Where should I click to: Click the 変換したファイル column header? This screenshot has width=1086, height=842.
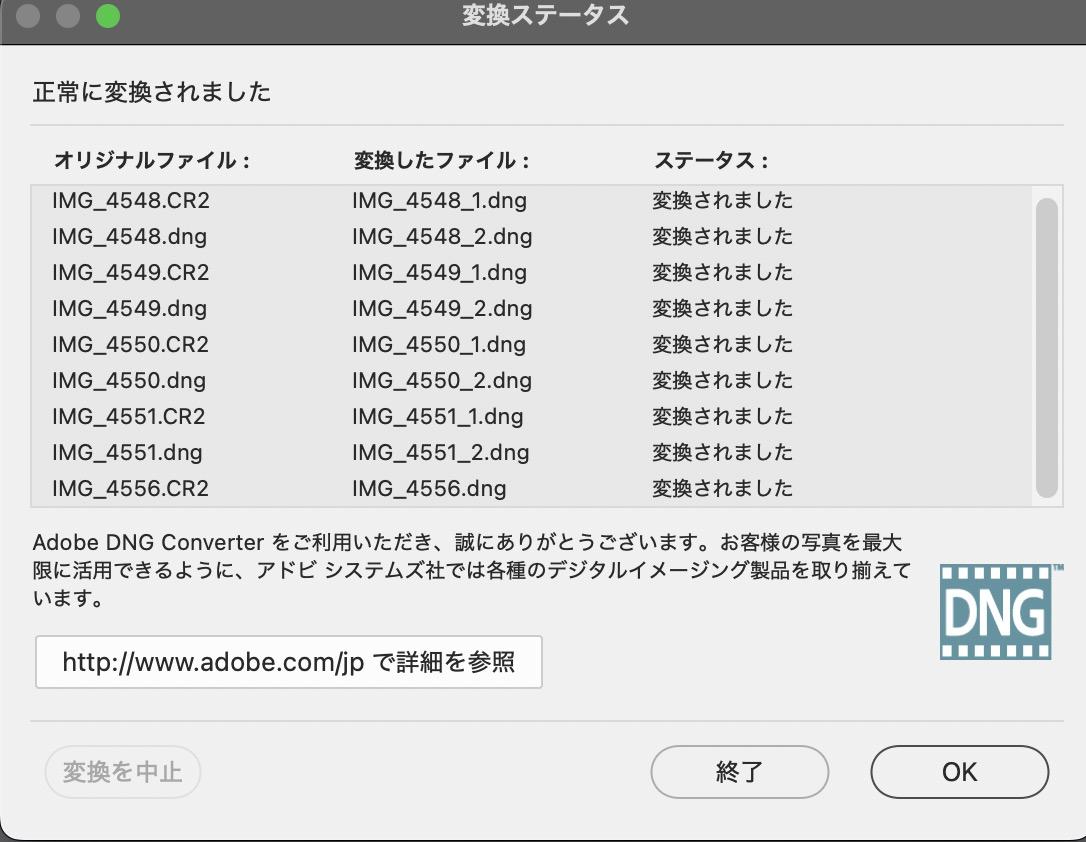[x=442, y=161]
